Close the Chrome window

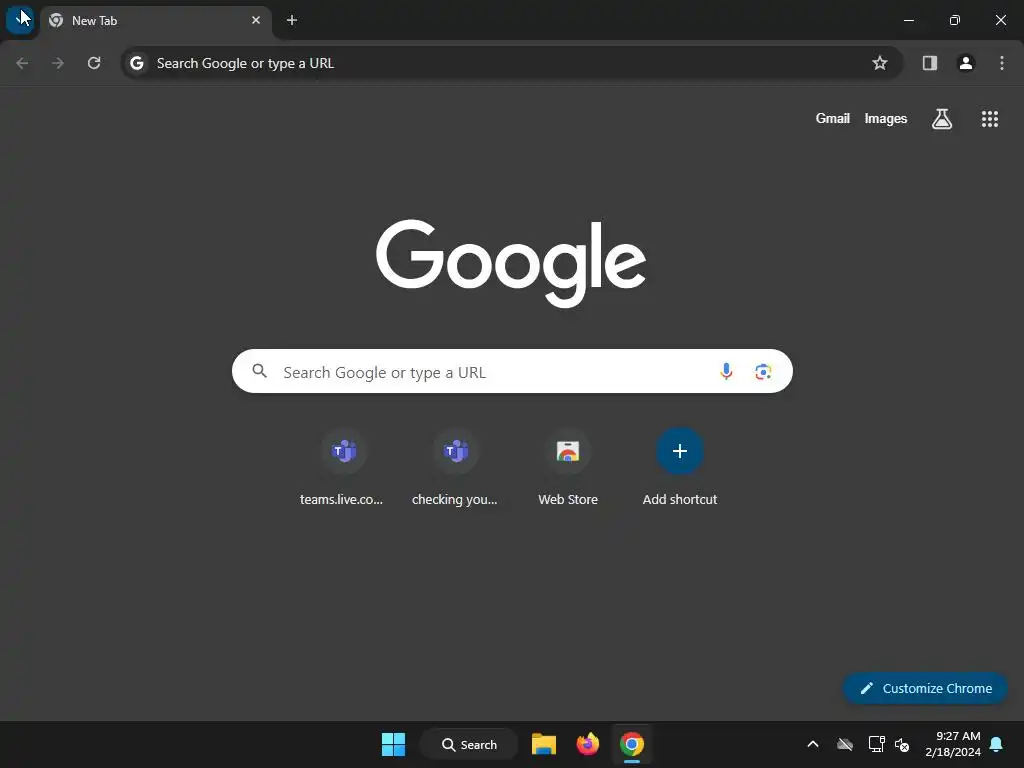click(1000, 20)
